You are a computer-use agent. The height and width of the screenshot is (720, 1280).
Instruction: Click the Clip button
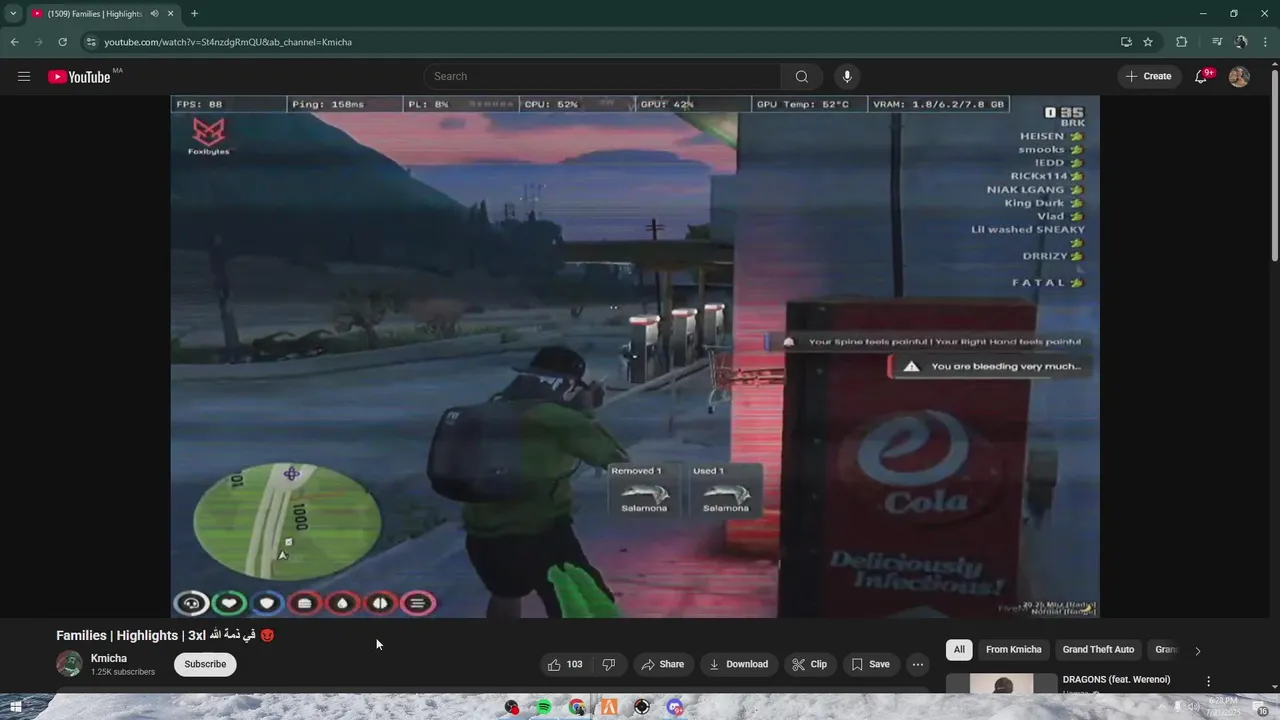pyautogui.click(x=809, y=664)
